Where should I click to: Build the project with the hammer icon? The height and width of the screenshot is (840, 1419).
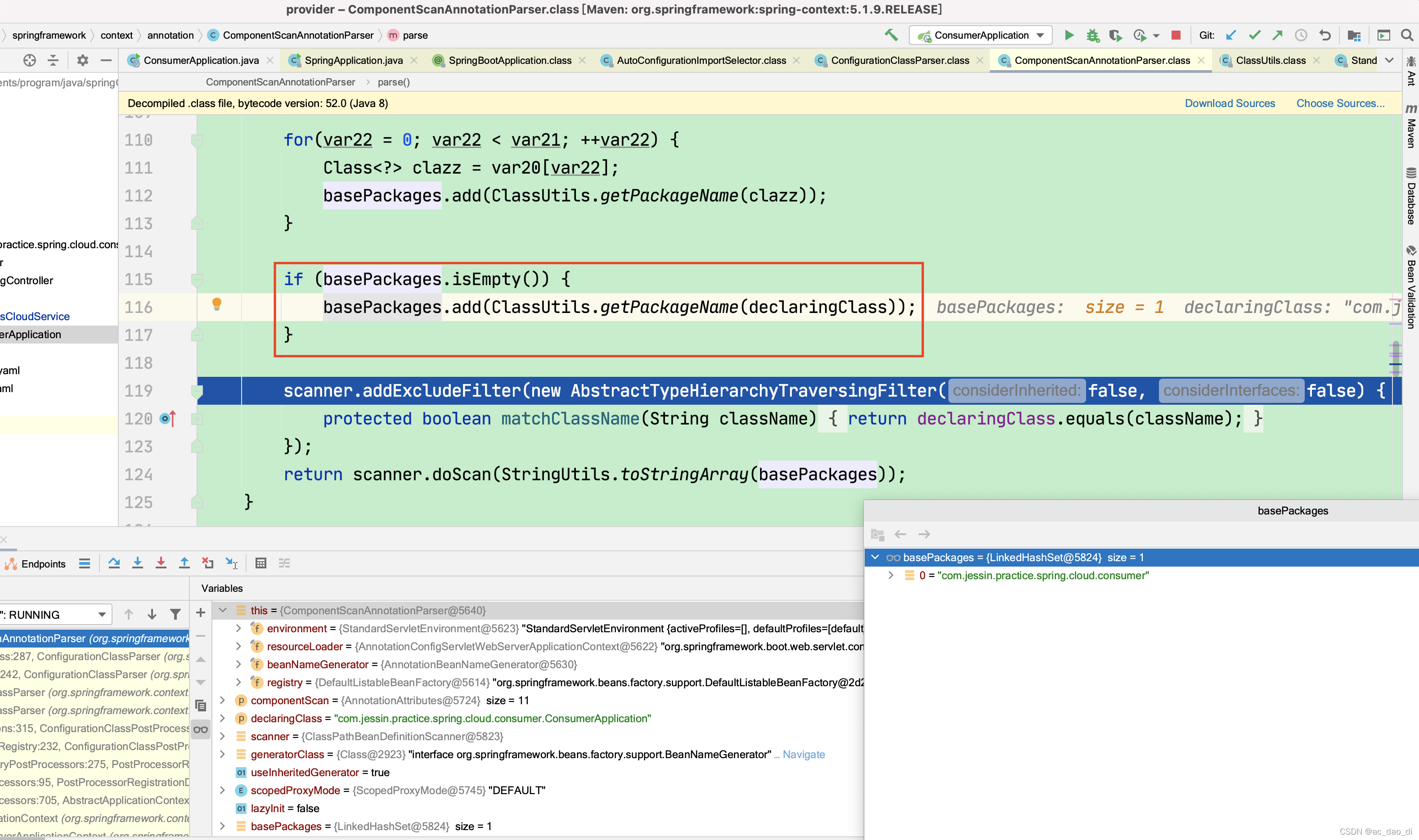(x=891, y=35)
